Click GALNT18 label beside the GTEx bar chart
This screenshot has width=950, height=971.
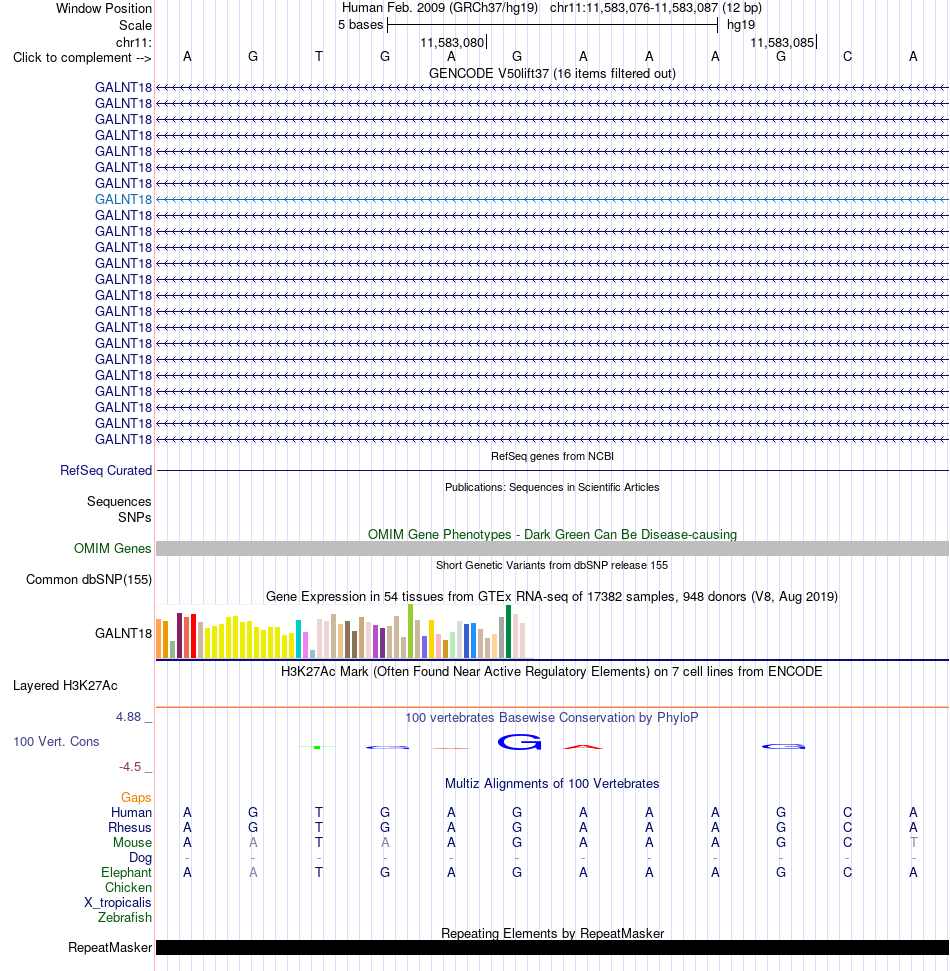123,634
